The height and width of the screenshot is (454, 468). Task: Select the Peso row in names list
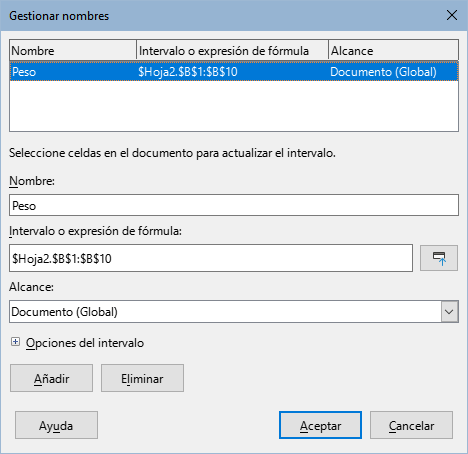click(x=234, y=71)
